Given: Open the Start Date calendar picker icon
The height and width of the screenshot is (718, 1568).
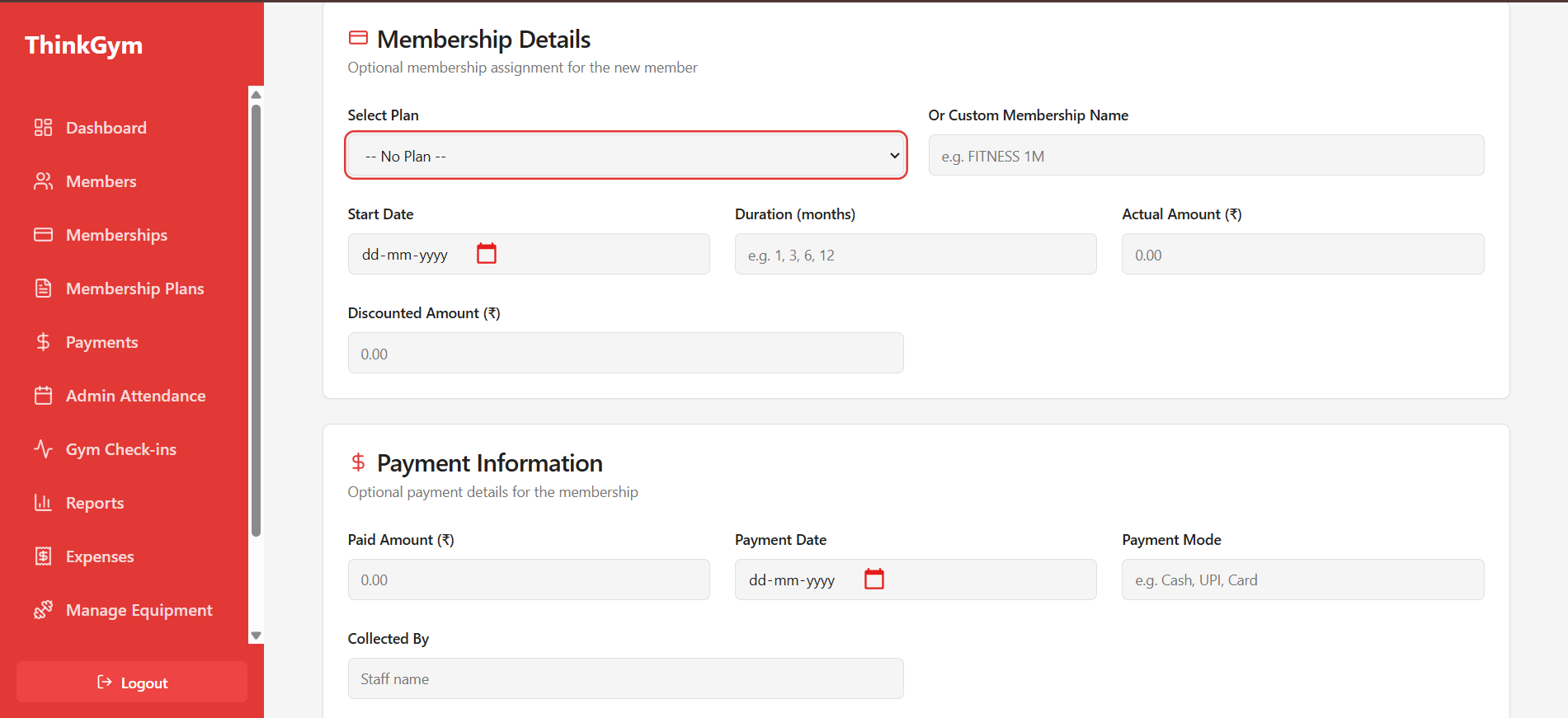Looking at the screenshot, I should point(487,254).
